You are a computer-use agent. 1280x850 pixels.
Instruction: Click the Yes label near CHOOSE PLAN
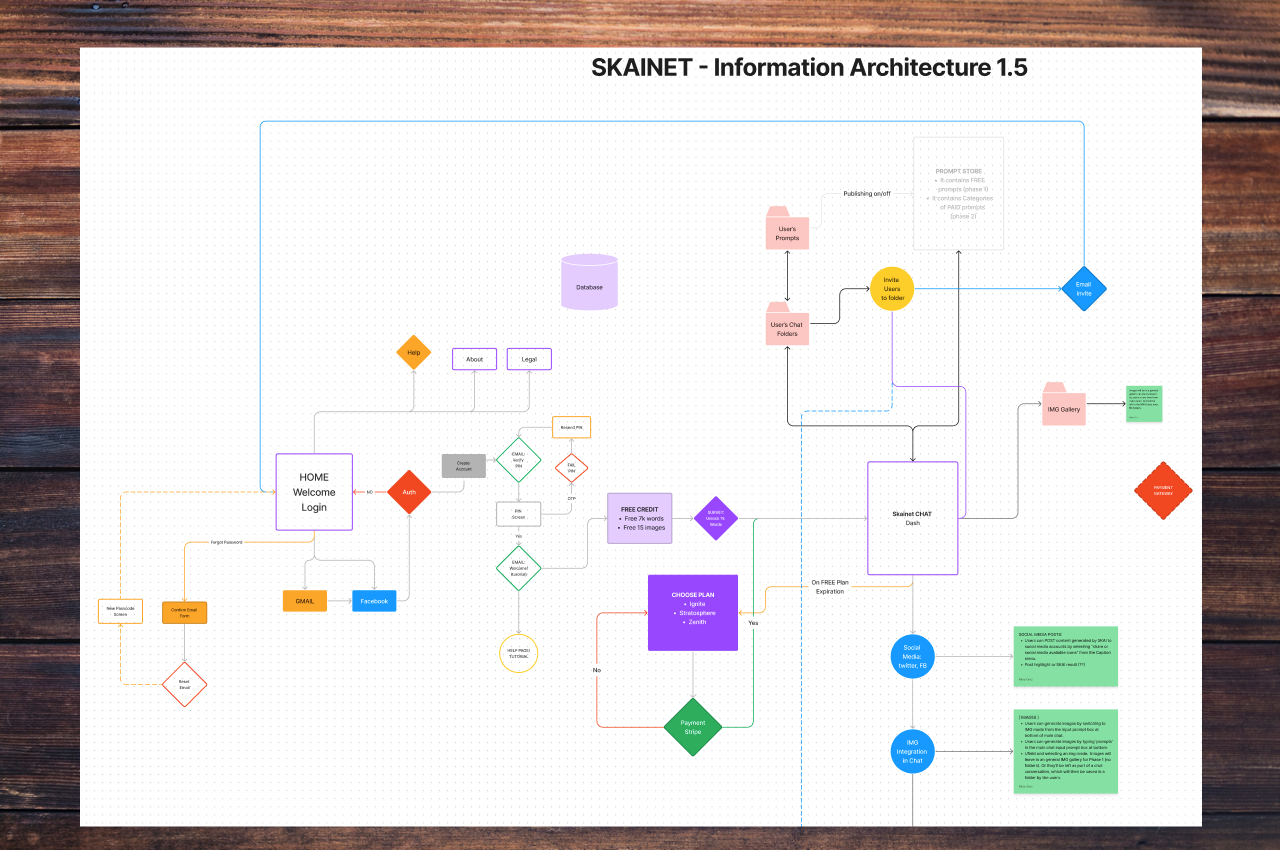(x=753, y=622)
